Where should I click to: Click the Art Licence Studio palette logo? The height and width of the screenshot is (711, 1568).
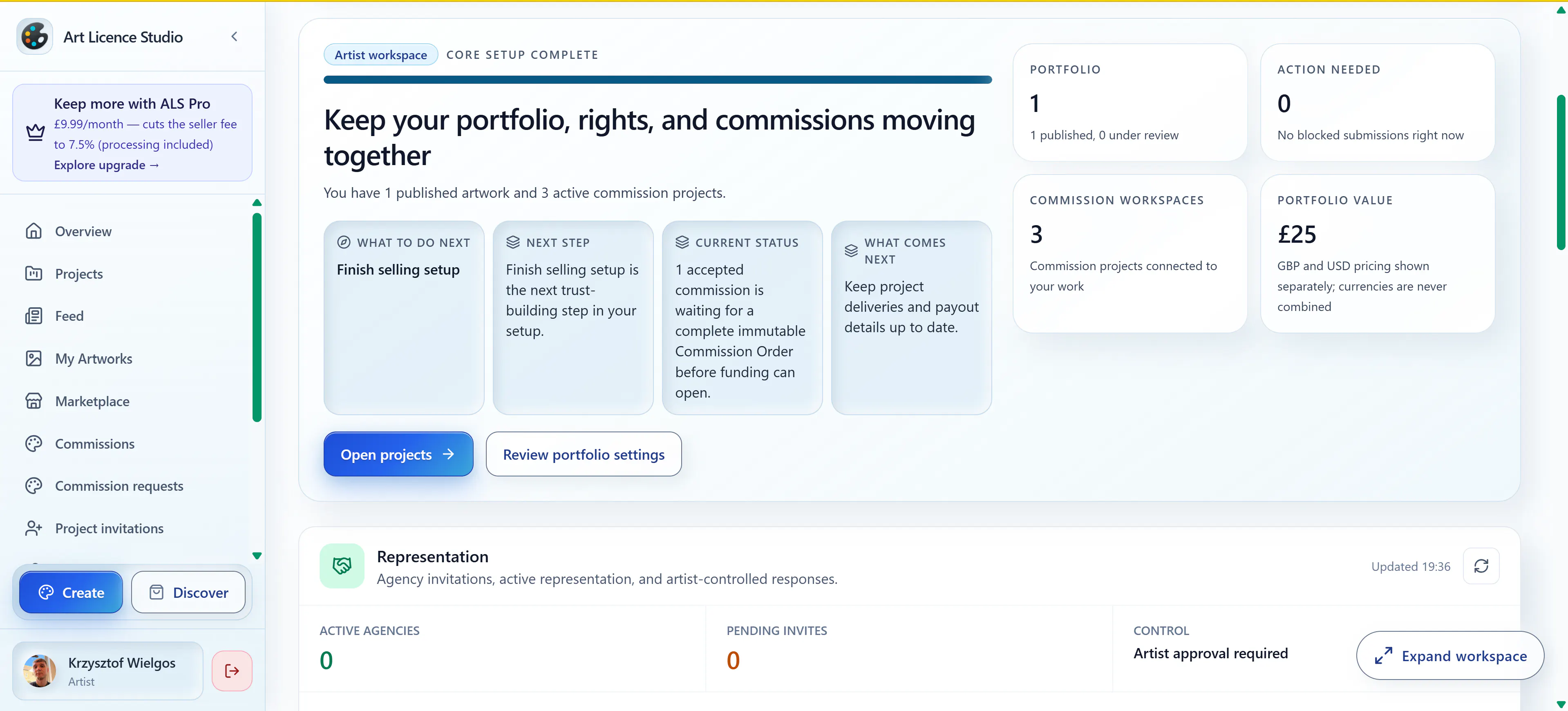(35, 36)
